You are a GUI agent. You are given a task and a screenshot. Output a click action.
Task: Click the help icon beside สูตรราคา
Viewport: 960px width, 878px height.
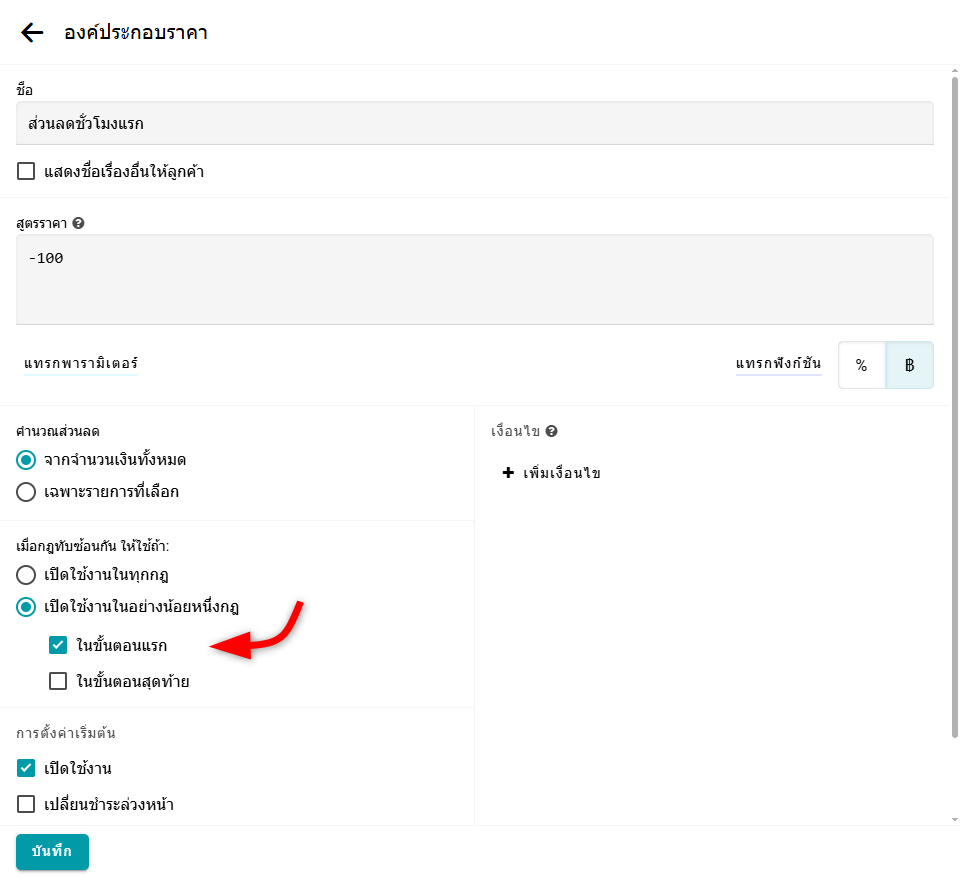78,223
